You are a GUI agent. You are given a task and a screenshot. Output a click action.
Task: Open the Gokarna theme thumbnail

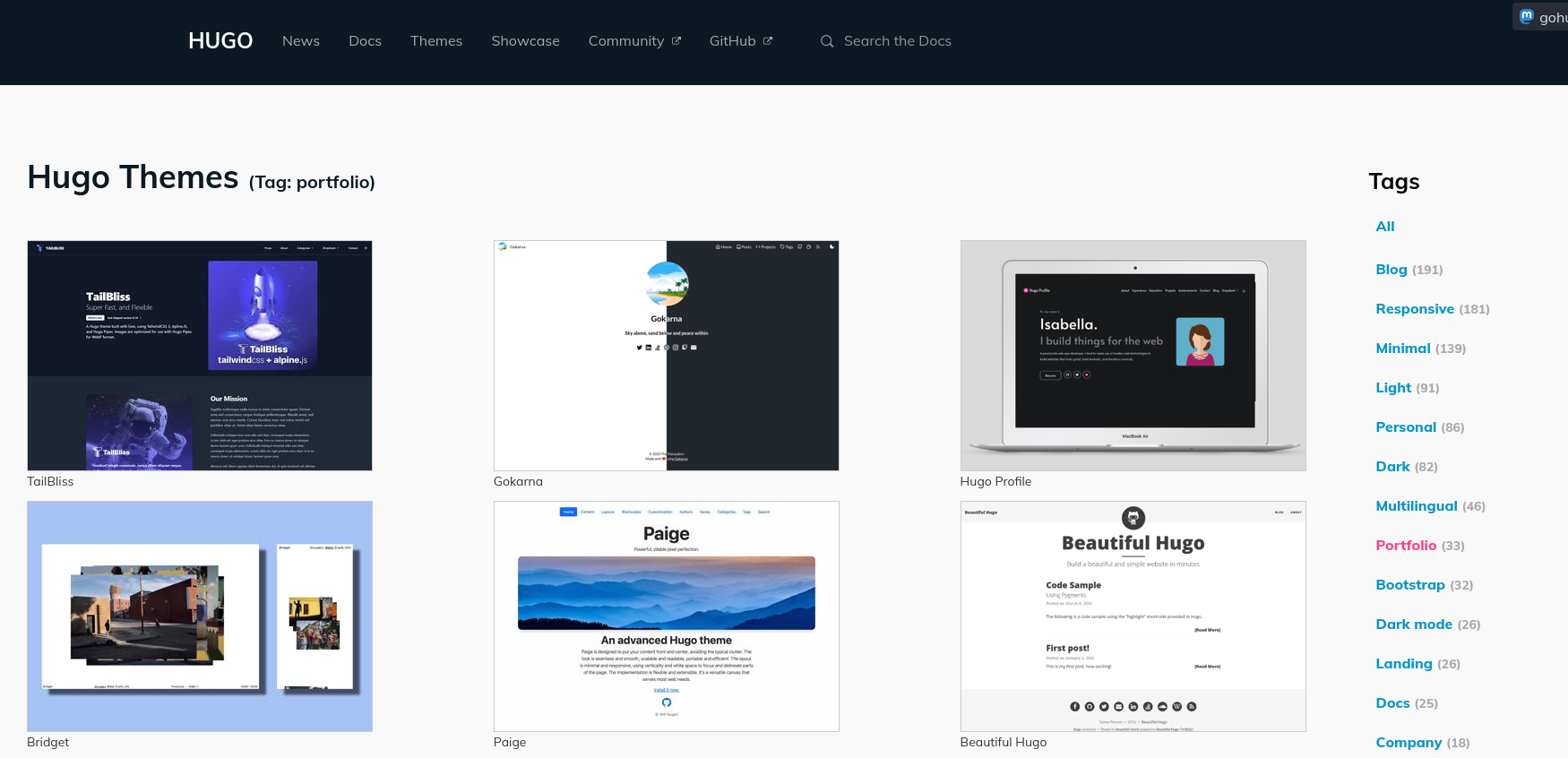pyautogui.click(x=667, y=356)
